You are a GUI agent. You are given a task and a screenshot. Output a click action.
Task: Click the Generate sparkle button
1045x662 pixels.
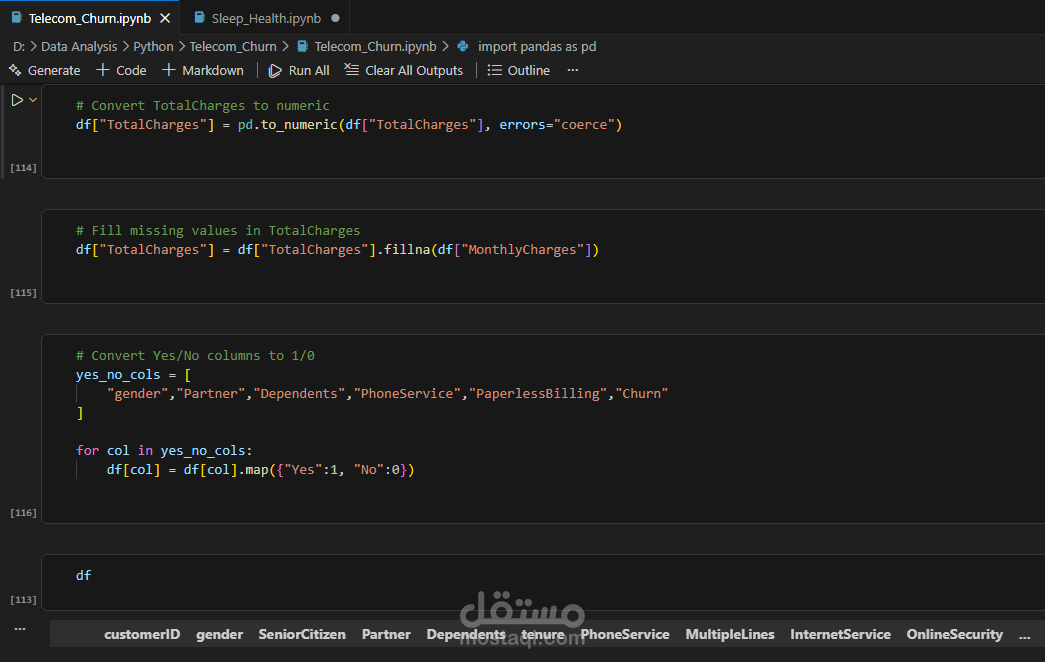tap(45, 70)
